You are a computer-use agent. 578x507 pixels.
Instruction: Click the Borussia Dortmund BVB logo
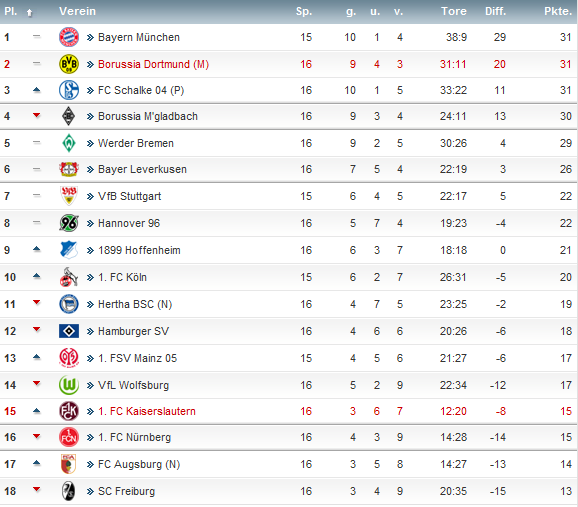pos(69,64)
